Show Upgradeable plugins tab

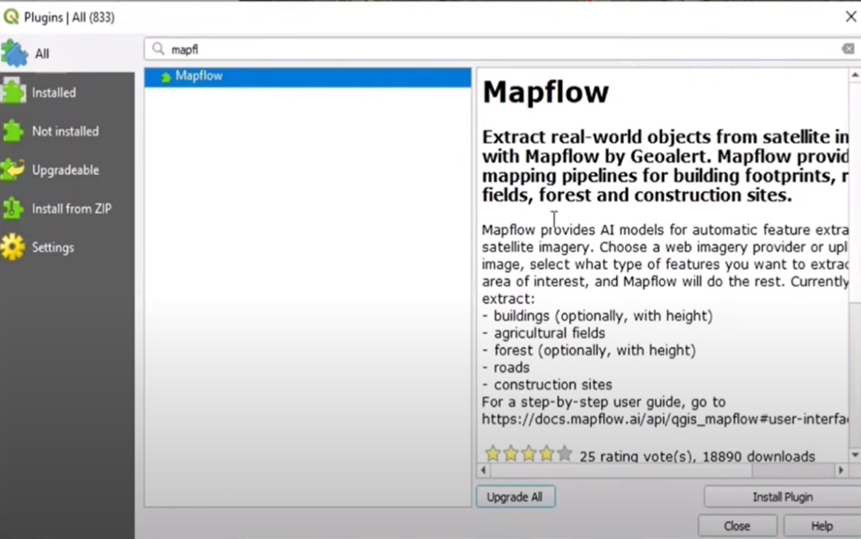point(67,170)
